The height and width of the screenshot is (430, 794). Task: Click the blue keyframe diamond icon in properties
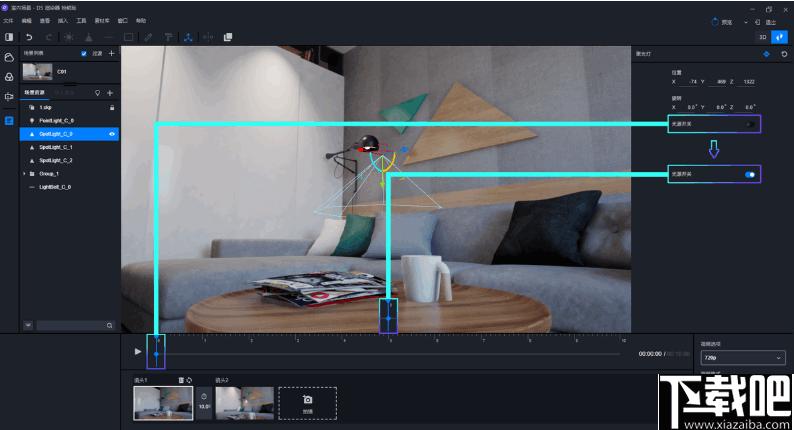click(766, 54)
